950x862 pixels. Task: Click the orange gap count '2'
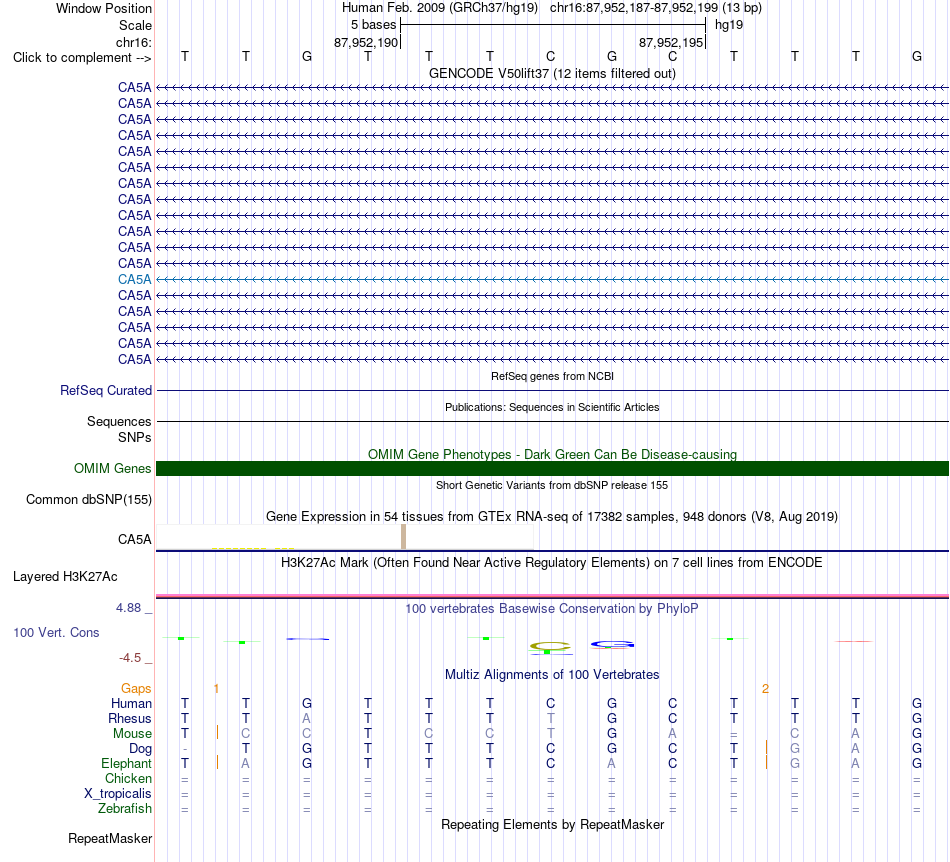pos(765,689)
